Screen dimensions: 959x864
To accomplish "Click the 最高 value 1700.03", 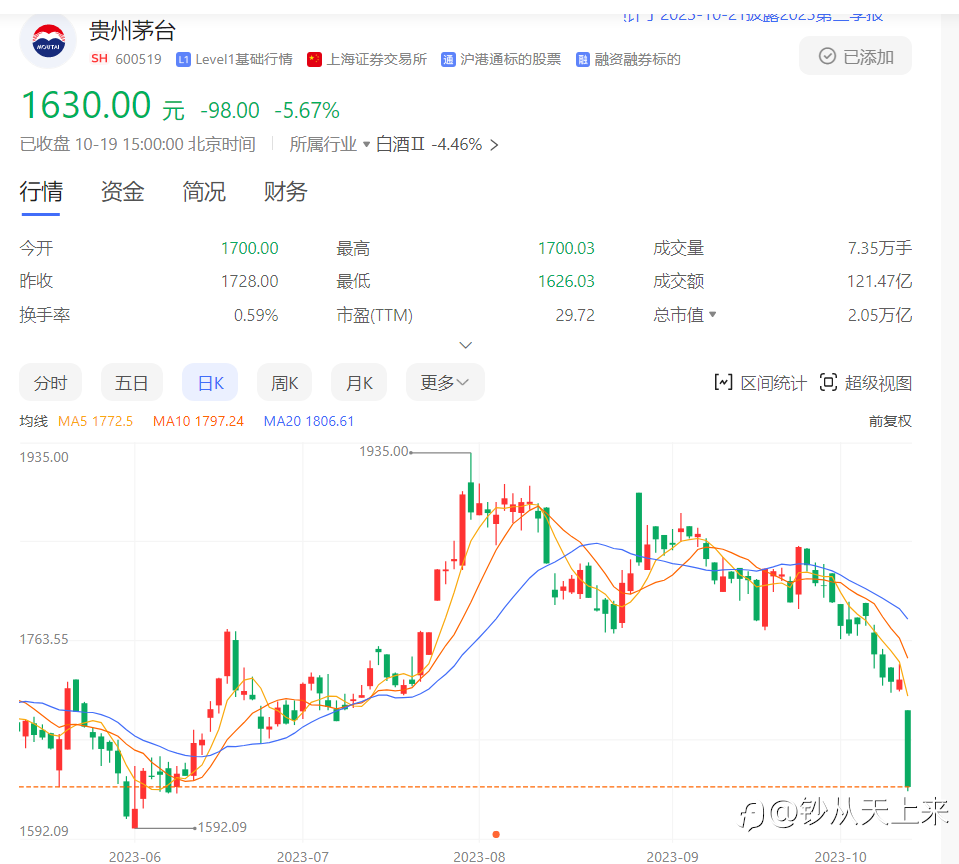I will [x=566, y=248].
